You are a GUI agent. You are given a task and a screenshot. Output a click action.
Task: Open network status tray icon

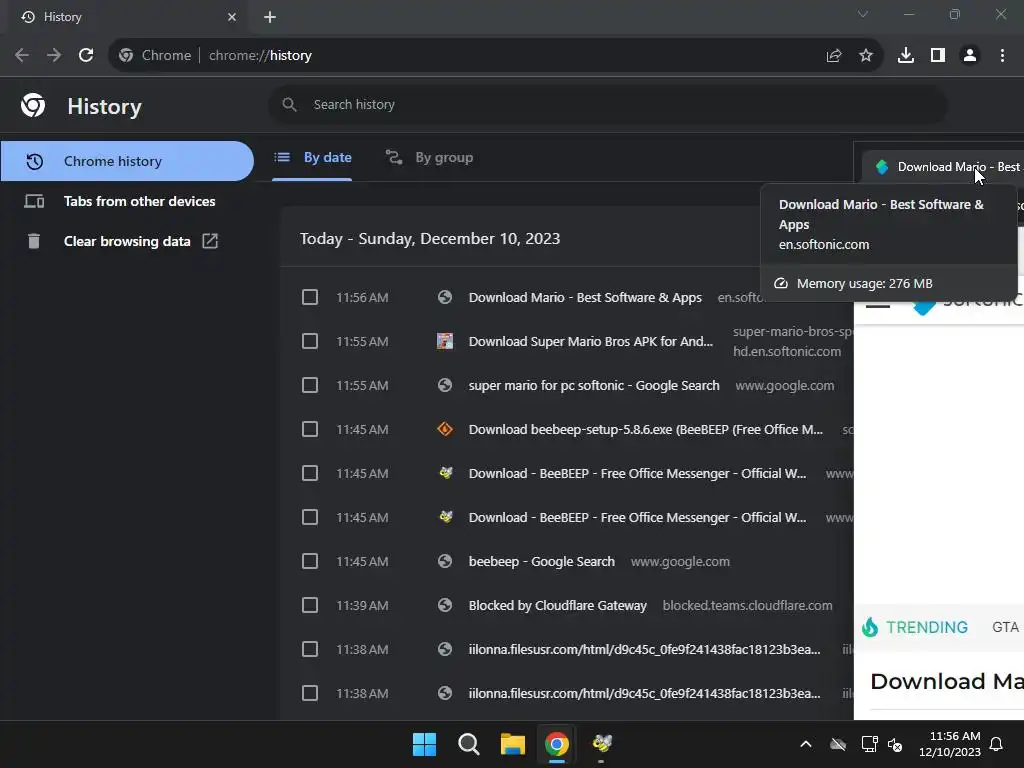(869, 744)
